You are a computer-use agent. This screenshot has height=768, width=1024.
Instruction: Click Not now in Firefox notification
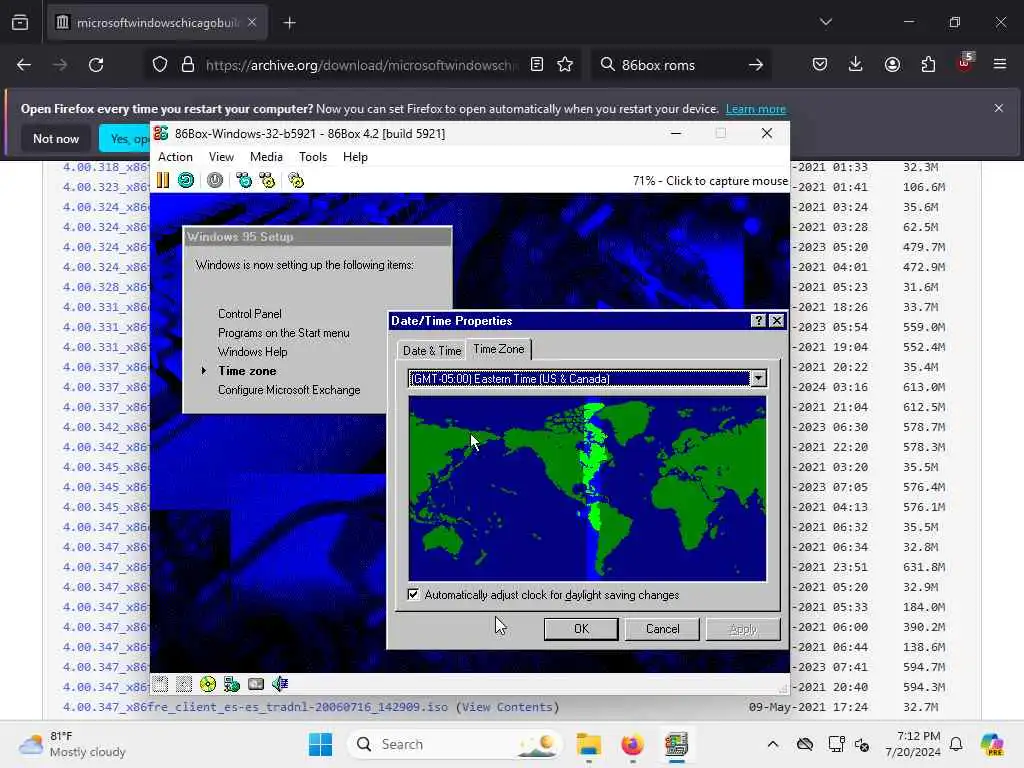(x=56, y=138)
